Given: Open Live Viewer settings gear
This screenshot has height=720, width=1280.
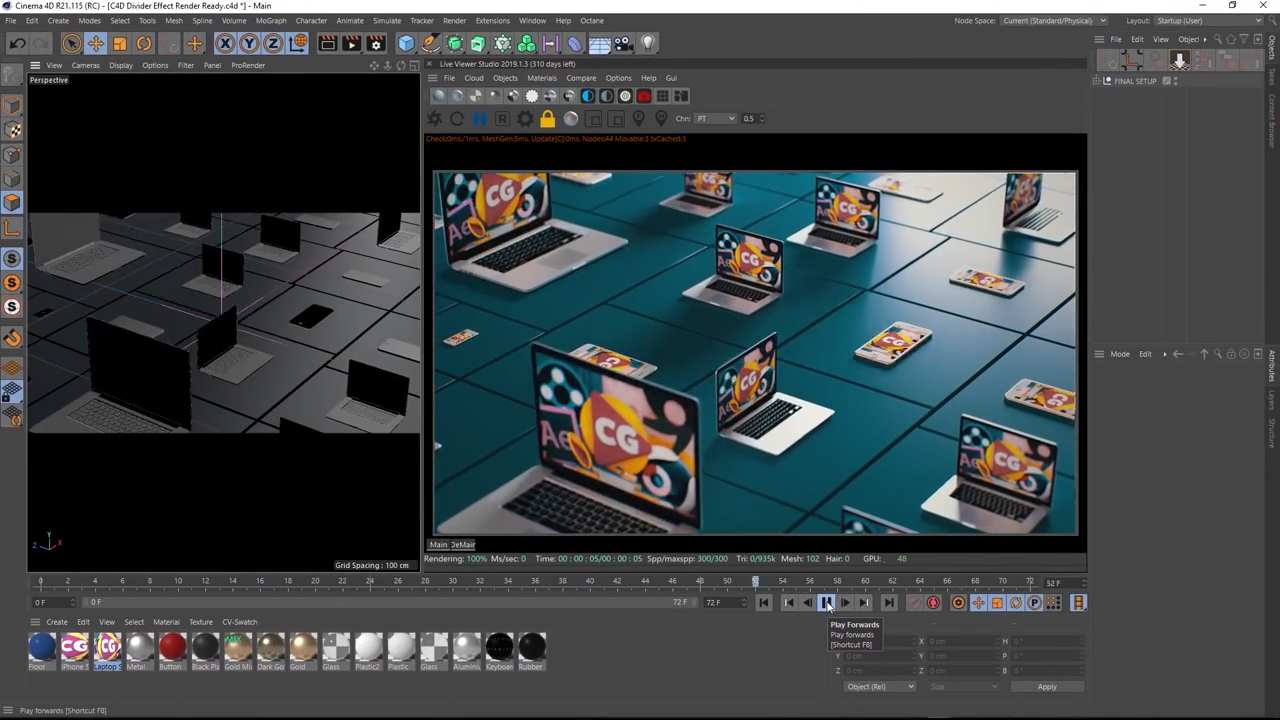Looking at the screenshot, I should point(525,119).
